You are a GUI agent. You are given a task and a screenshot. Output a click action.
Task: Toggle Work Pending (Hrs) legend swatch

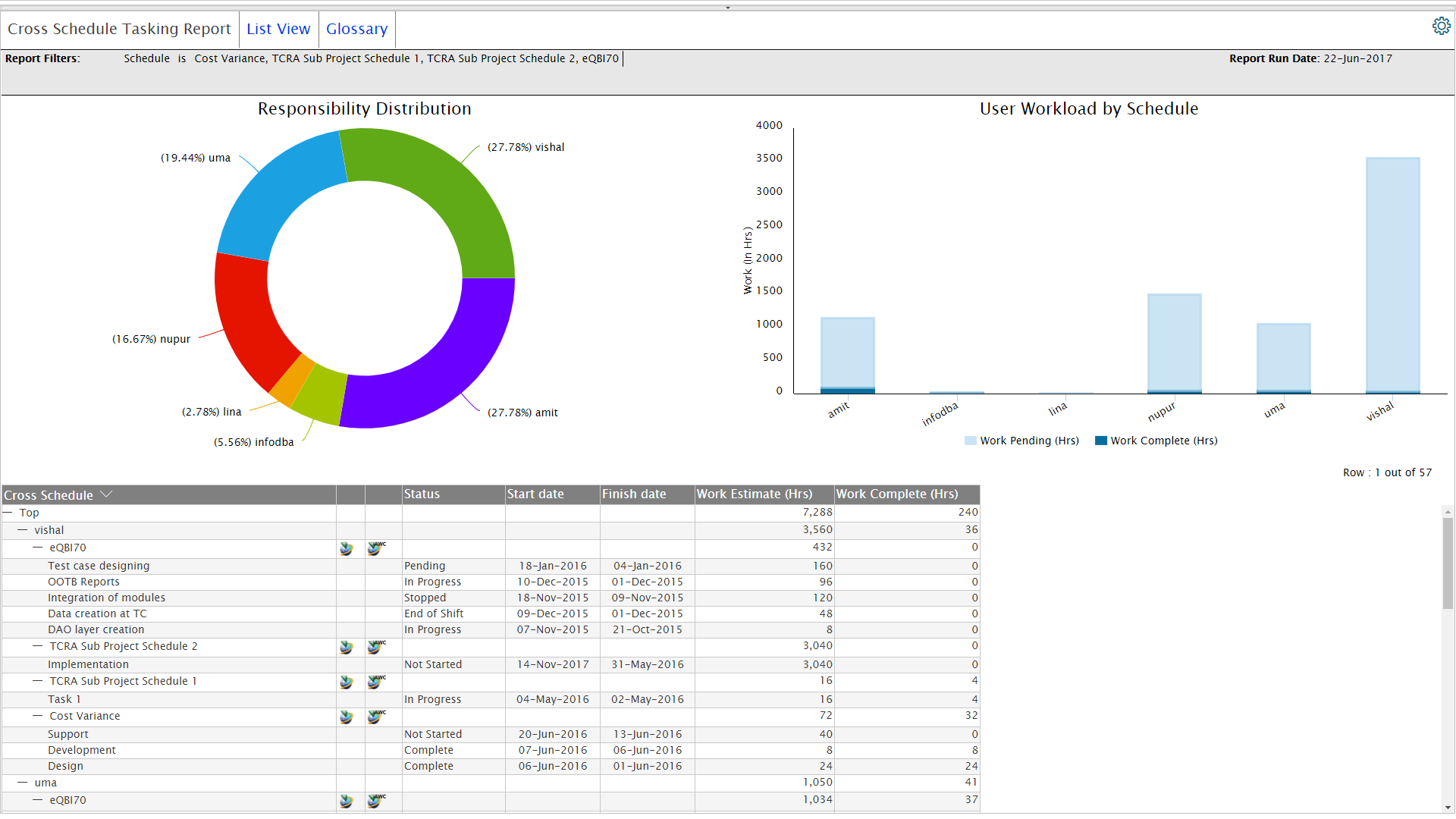(970, 441)
